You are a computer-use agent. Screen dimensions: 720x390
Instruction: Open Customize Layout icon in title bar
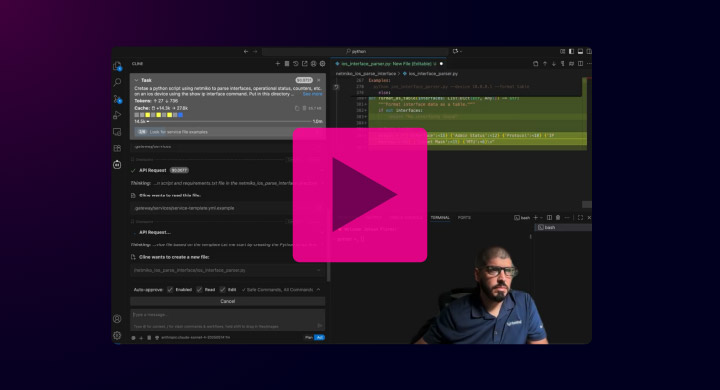[x=562, y=51]
